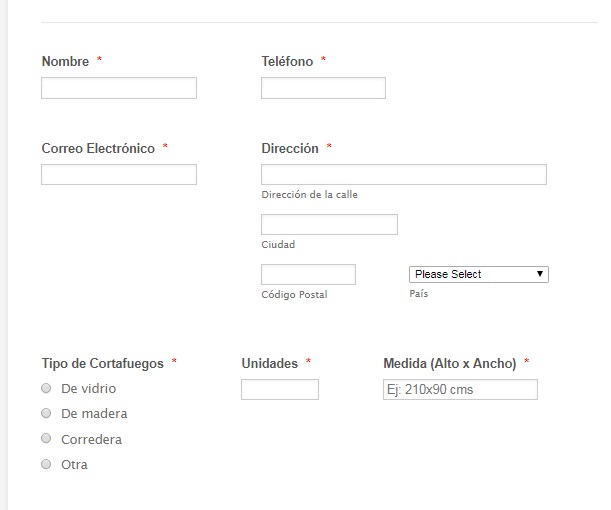Click the street address field
The image size is (611, 510).
tap(403, 175)
